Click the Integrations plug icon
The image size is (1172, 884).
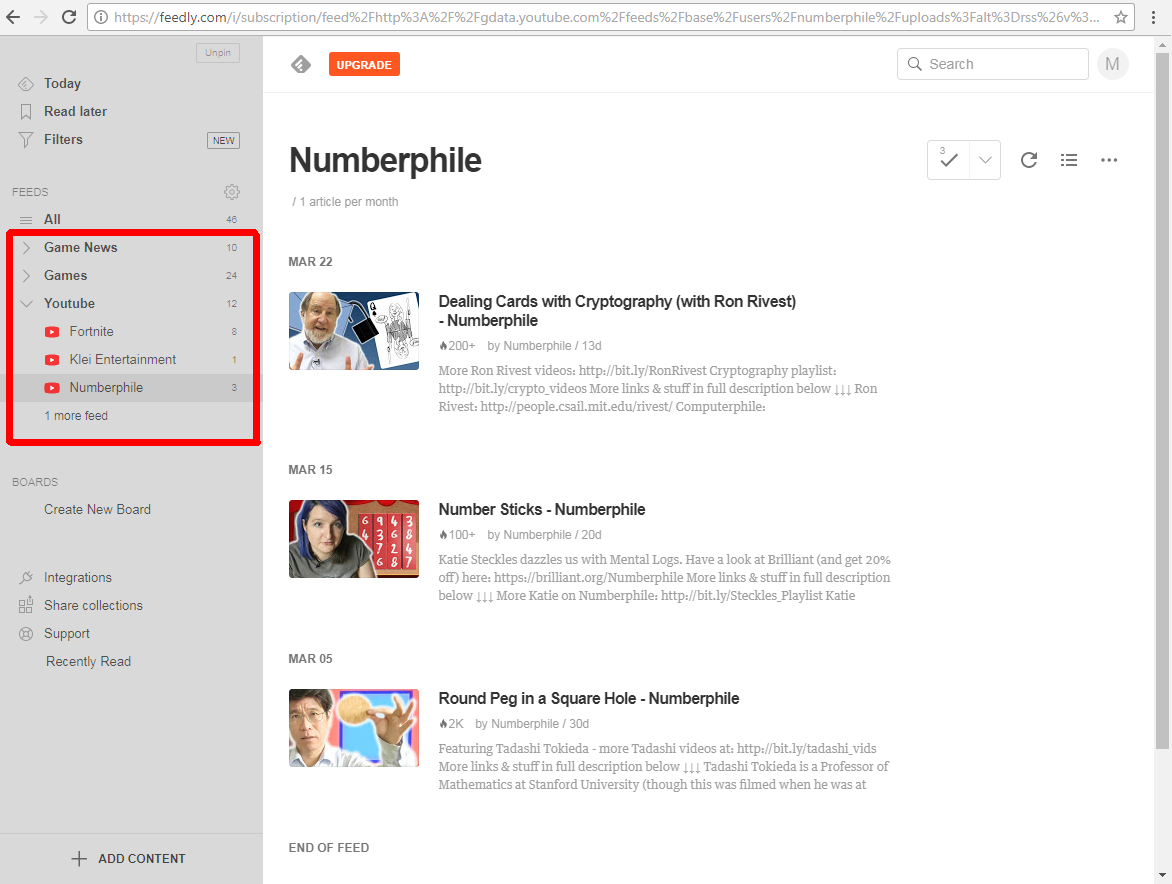pos(26,578)
